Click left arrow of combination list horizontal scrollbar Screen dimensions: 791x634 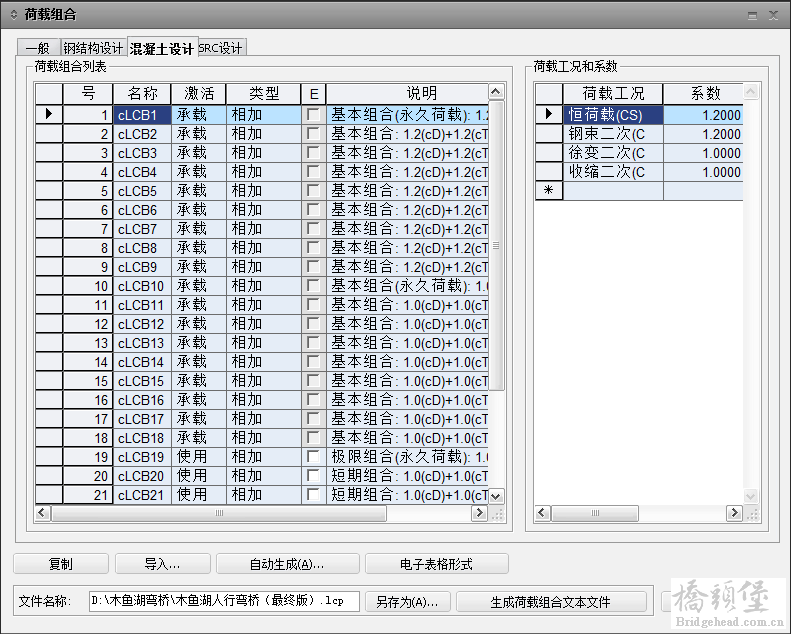[x=42, y=513]
